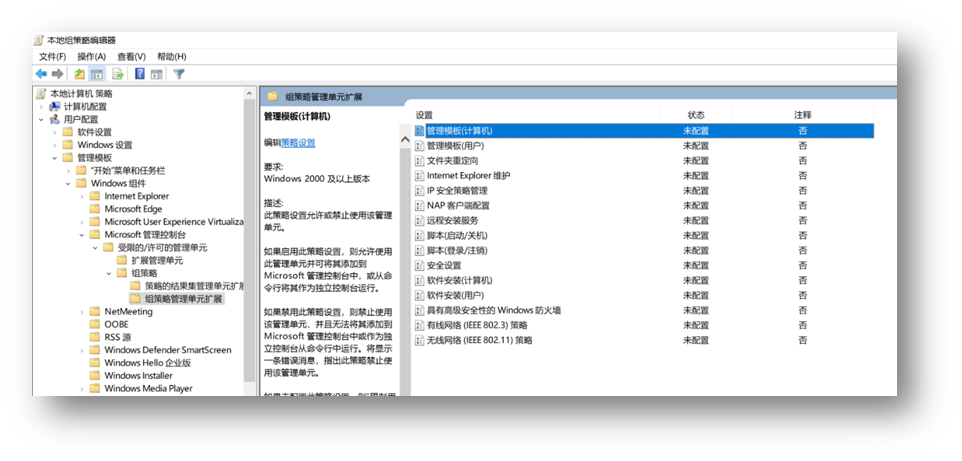This screenshot has width=962, height=461.
Task: Click the folder icon next to RSS 源
Action: tap(94, 337)
